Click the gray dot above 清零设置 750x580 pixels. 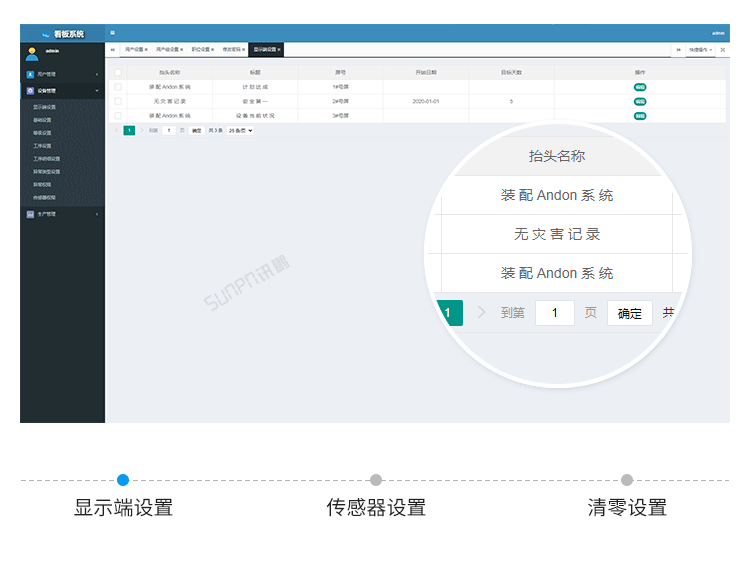point(627,480)
